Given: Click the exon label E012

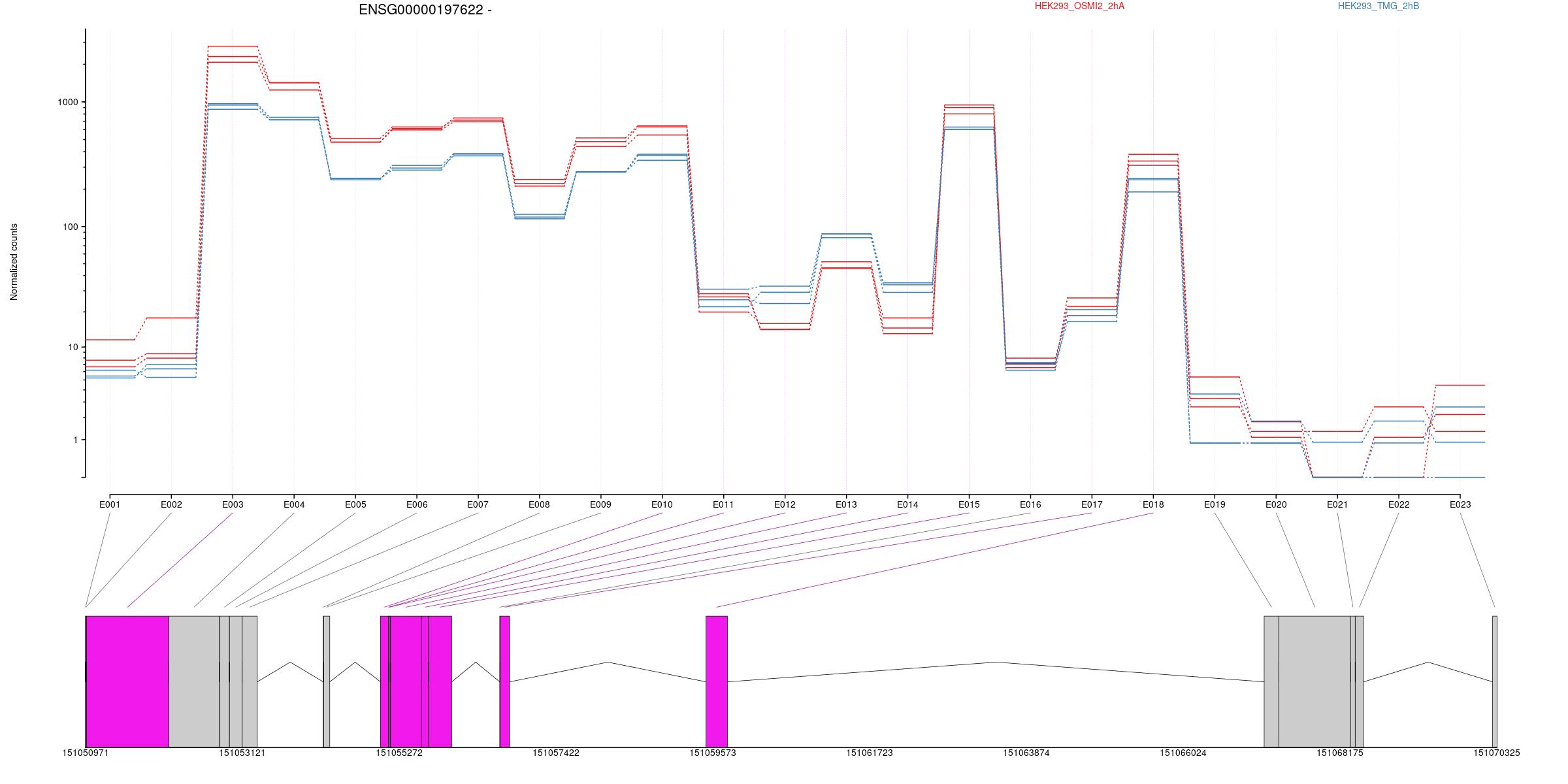Looking at the screenshot, I should click(785, 504).
